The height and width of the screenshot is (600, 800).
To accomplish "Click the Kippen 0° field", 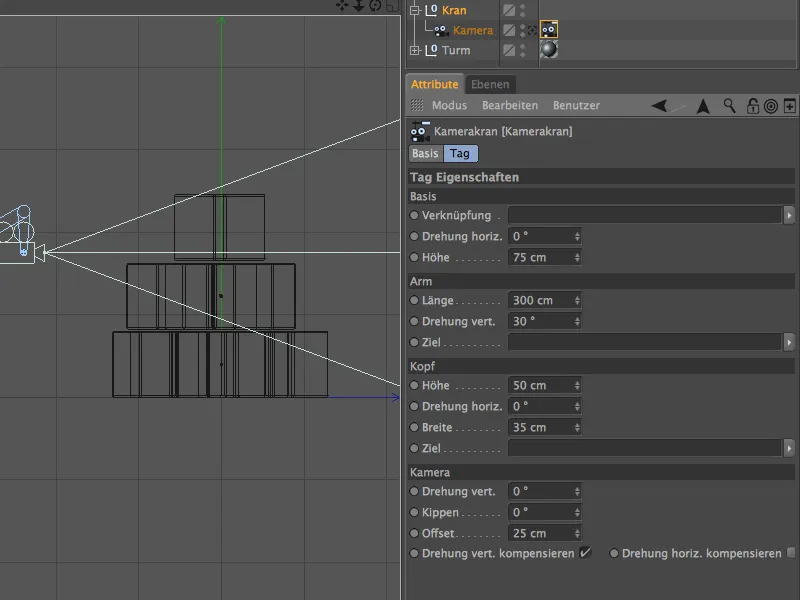I will (x=544, y=512).
